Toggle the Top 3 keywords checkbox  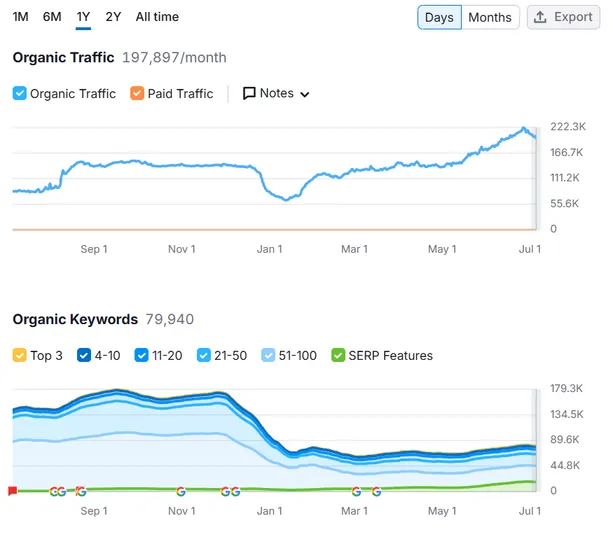click(x=20, y=355)
